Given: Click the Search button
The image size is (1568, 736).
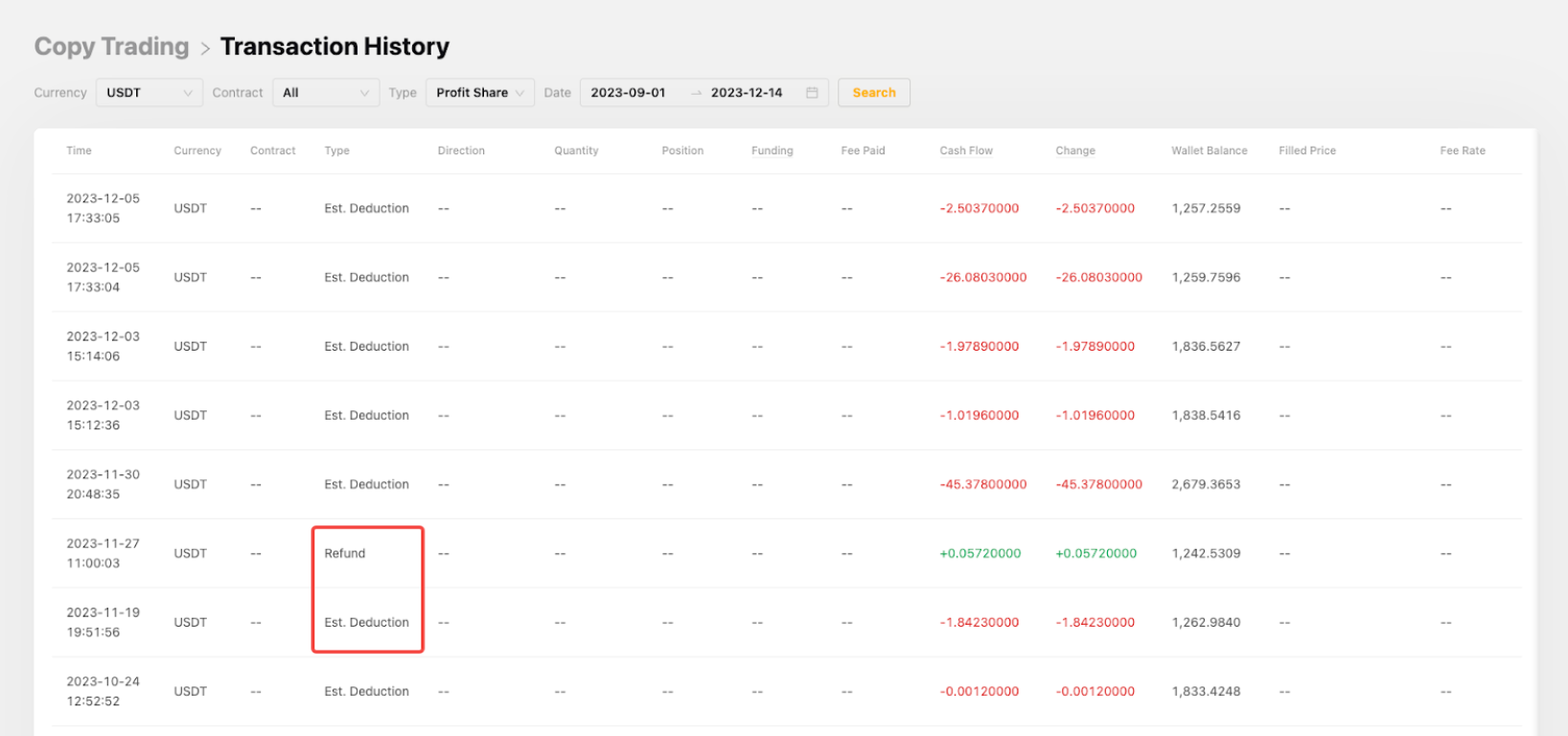Looking at the screenshot, I should click(x=873, y=93).
